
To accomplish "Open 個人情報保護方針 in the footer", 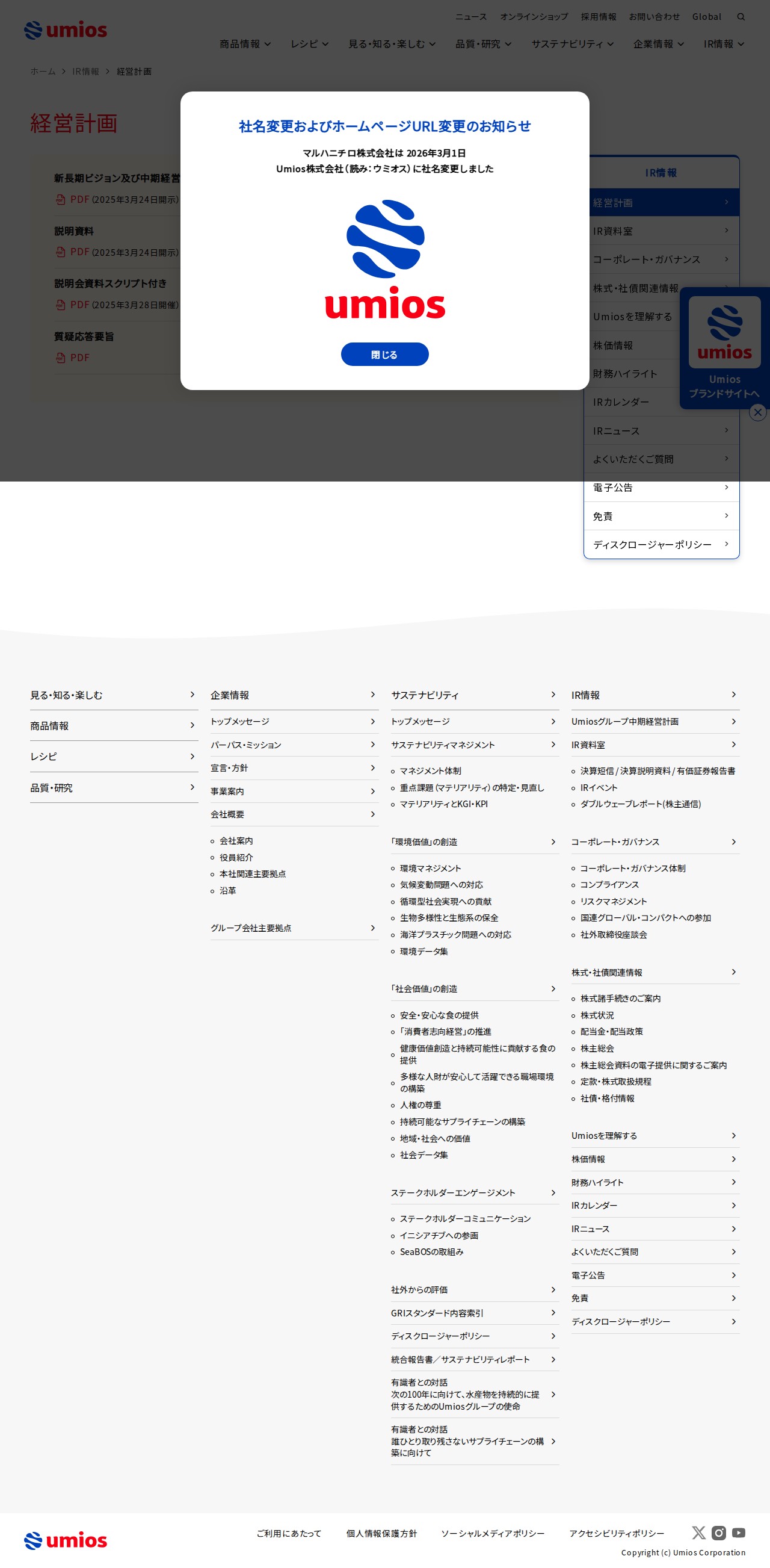I will (x=381, y=1533).
